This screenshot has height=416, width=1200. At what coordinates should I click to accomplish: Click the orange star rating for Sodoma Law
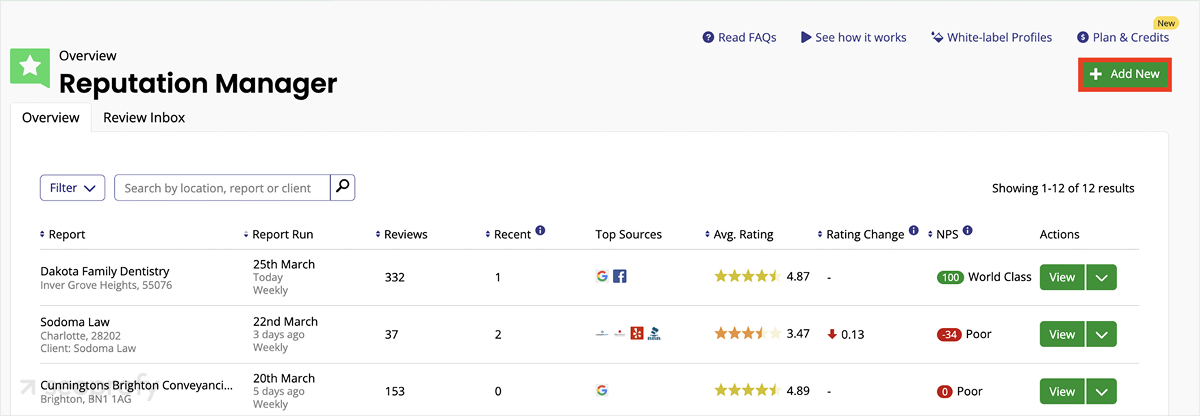747,333
